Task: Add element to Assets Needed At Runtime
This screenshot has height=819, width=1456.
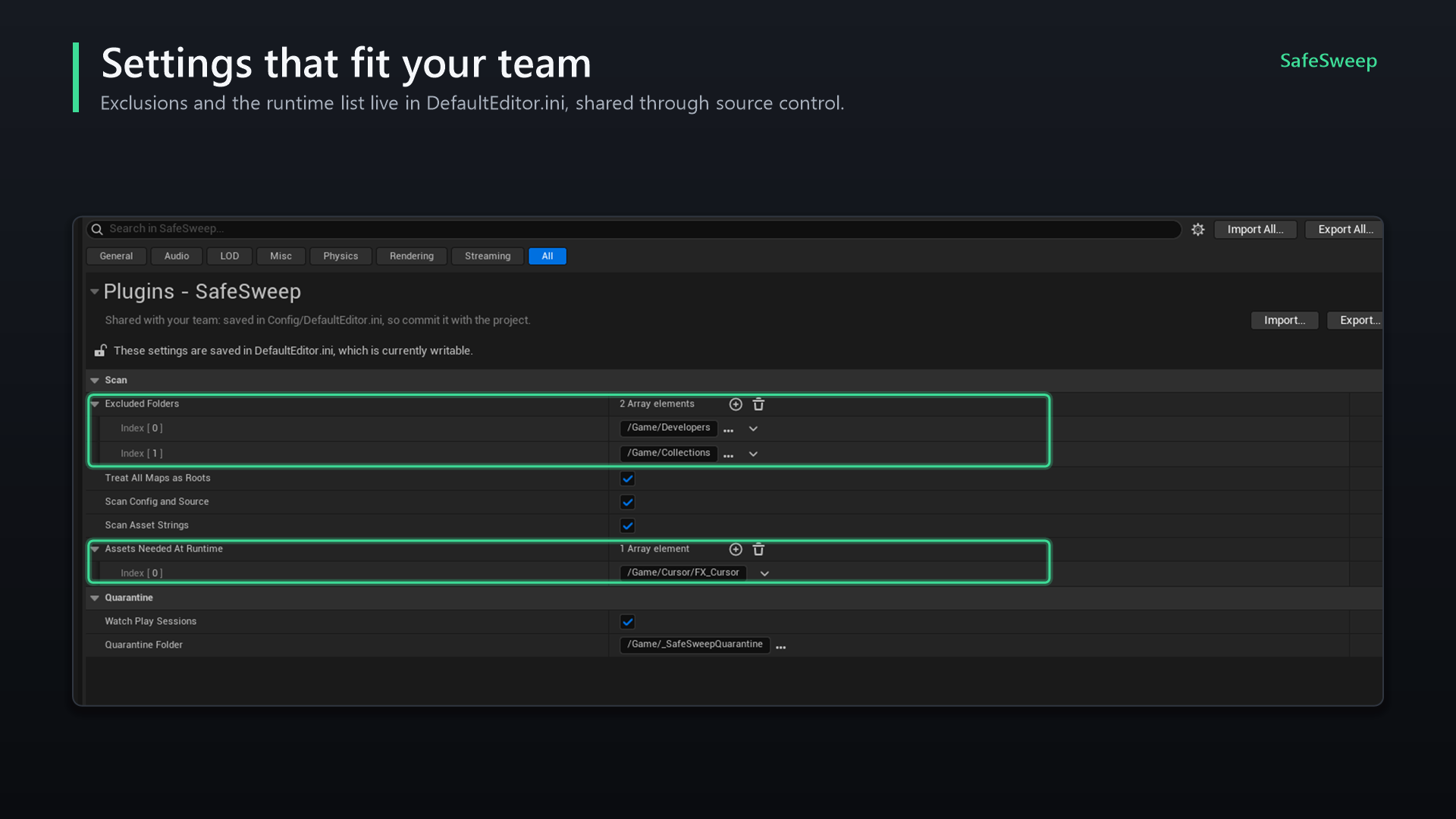Action: 736,549
